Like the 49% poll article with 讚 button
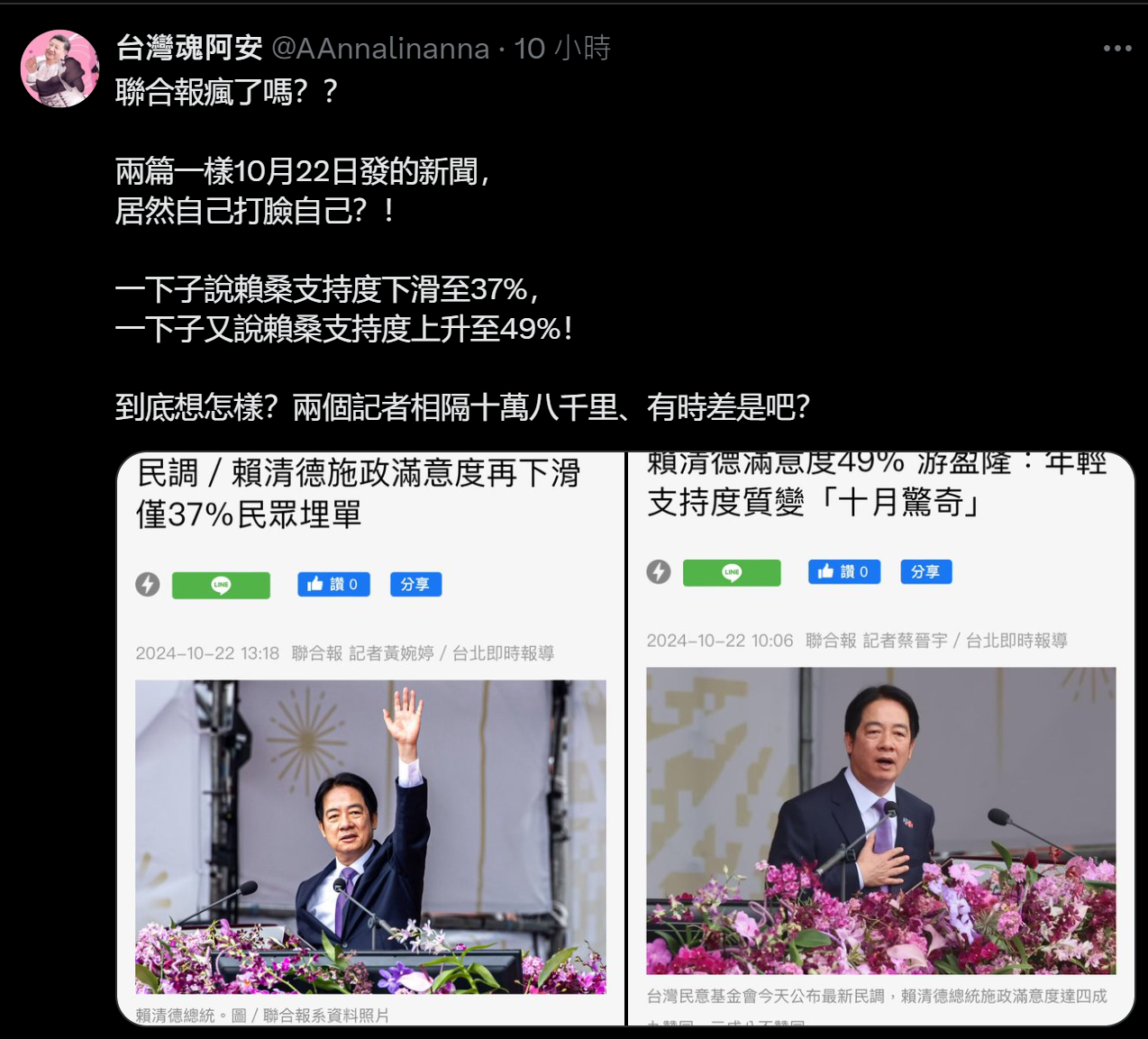The image size is (1148, 1039). [844, 571]
